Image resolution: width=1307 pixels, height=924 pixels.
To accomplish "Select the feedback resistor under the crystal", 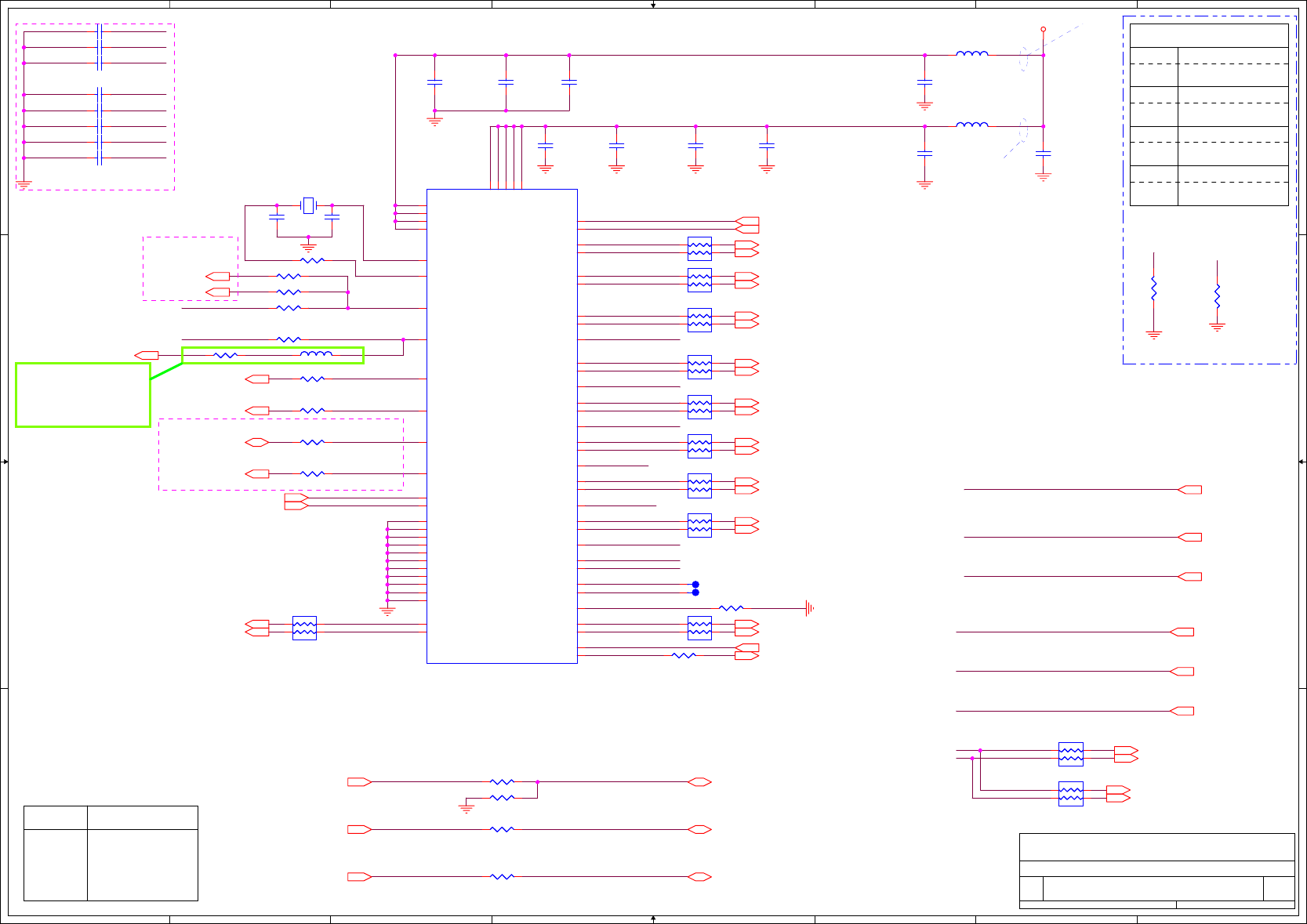I will (x=312, y=260).
